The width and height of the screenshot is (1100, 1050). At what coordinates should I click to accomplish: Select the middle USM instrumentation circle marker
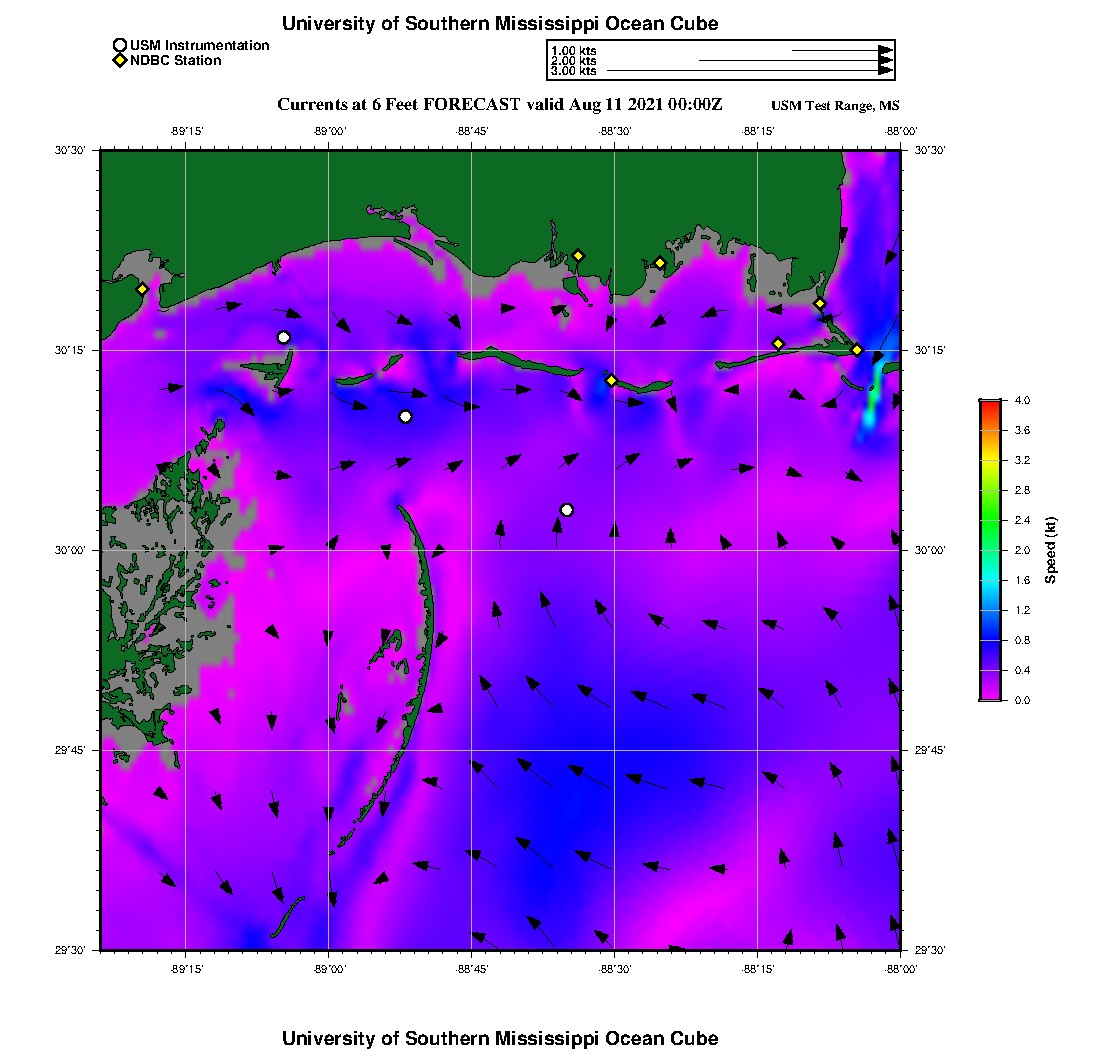405,416
